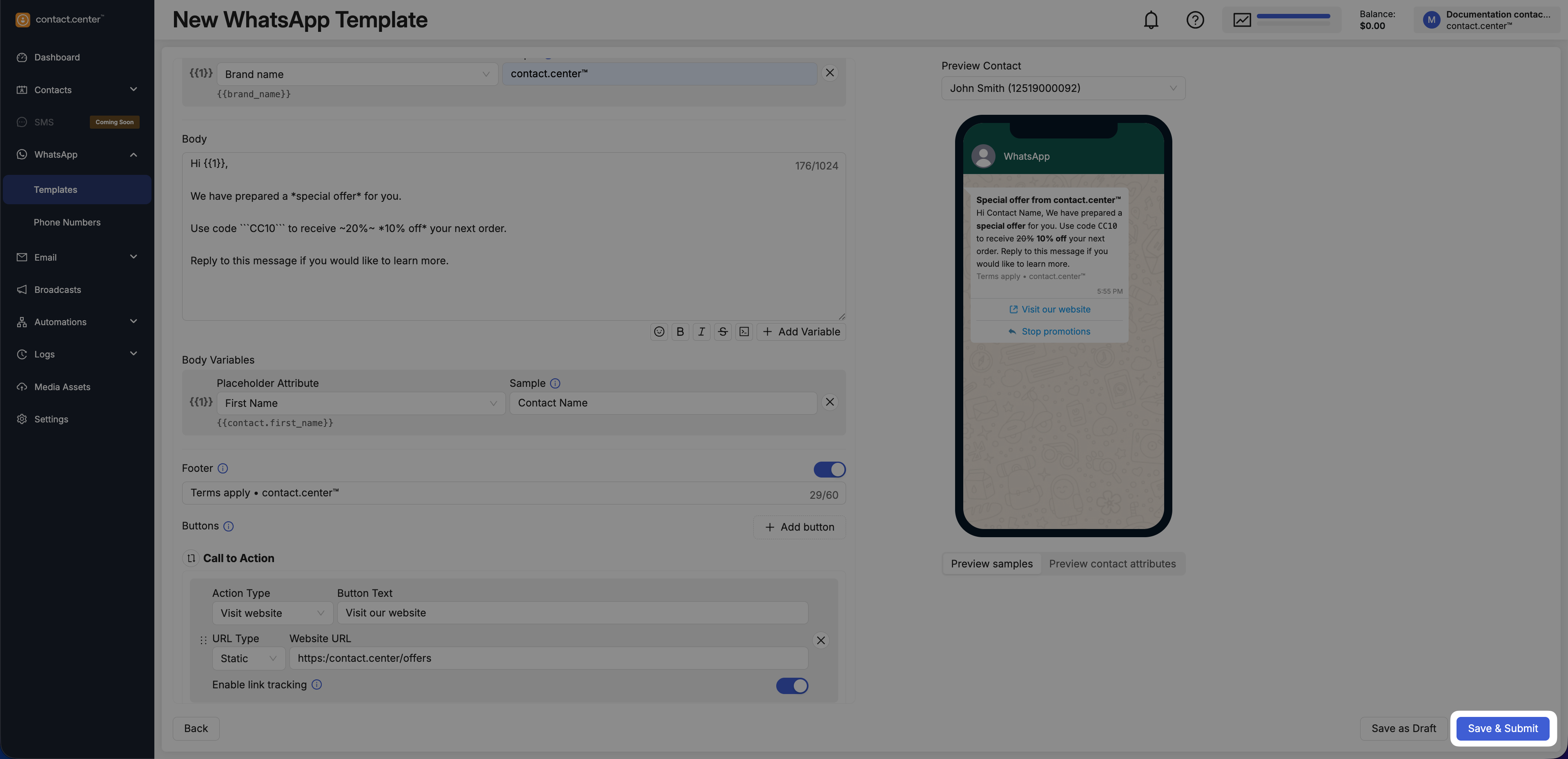Open the help question mark icon
The height and width of the screenshot is (759, 1568).
[1195, 20]
